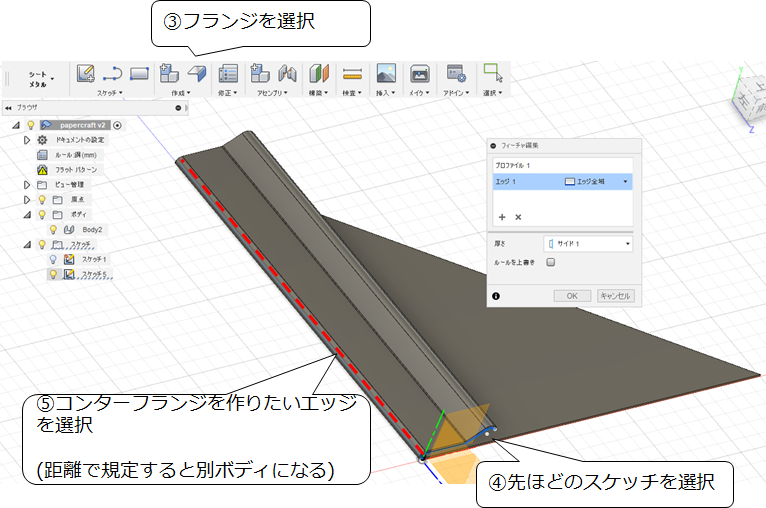Click the selection tool icon above 選択
The height and width of the screenshot is (508, 766).
click(x=492, y=73)
